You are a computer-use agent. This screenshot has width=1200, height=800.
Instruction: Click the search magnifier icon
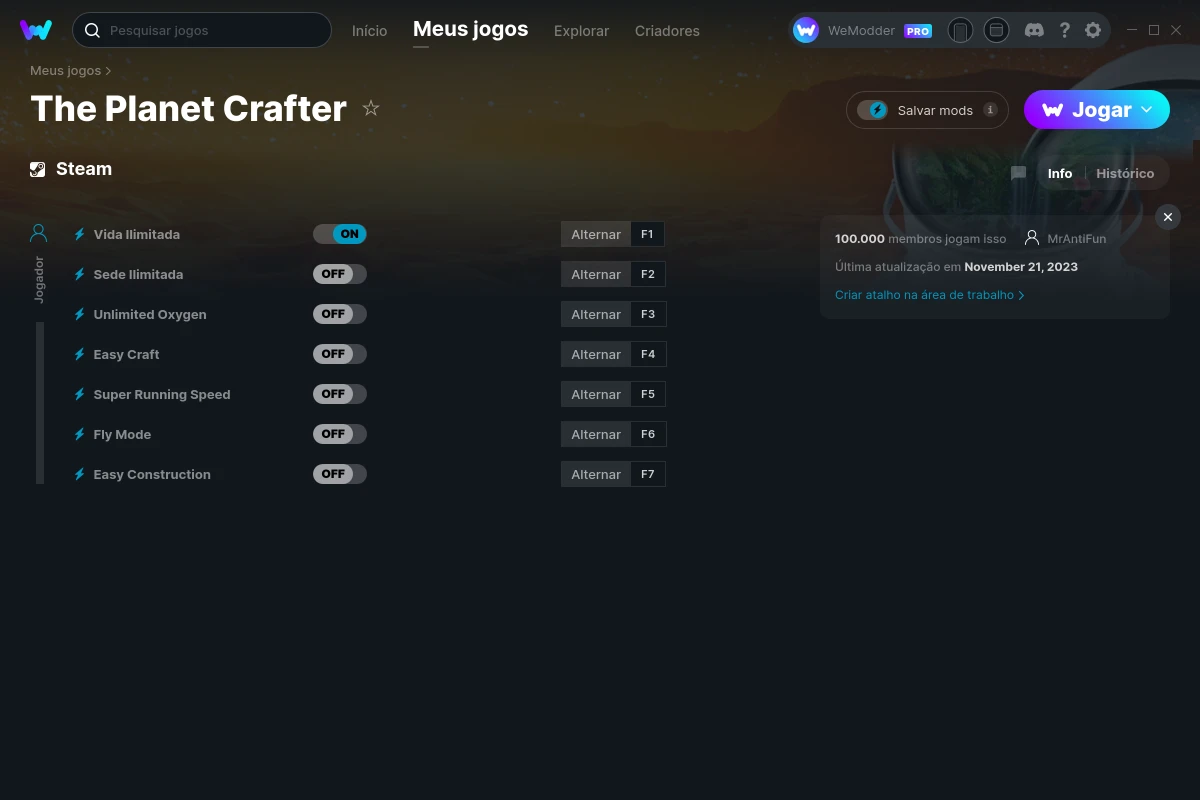pyautogui.click(x=92, y=30)
